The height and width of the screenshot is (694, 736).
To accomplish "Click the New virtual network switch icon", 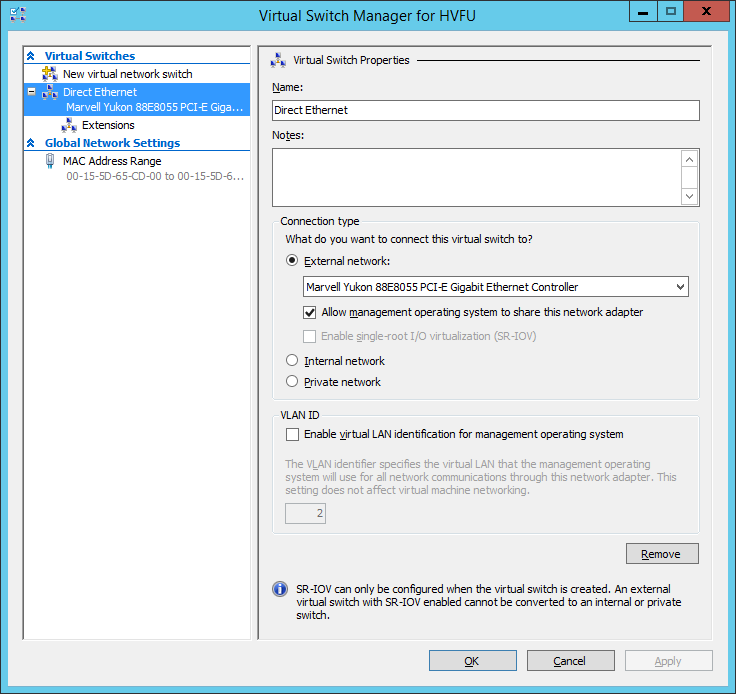I will [50, 74].
